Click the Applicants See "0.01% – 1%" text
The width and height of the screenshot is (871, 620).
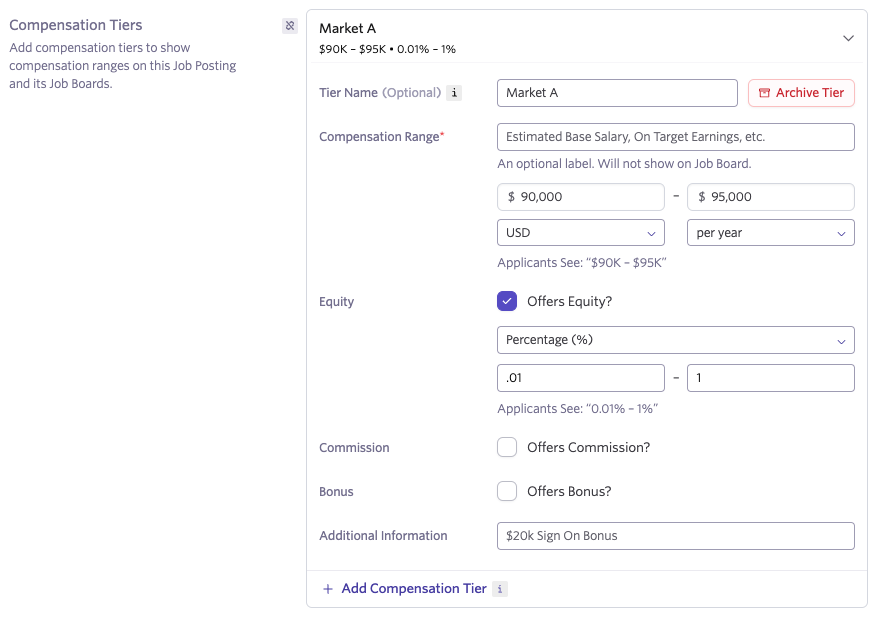coord(578,409)
